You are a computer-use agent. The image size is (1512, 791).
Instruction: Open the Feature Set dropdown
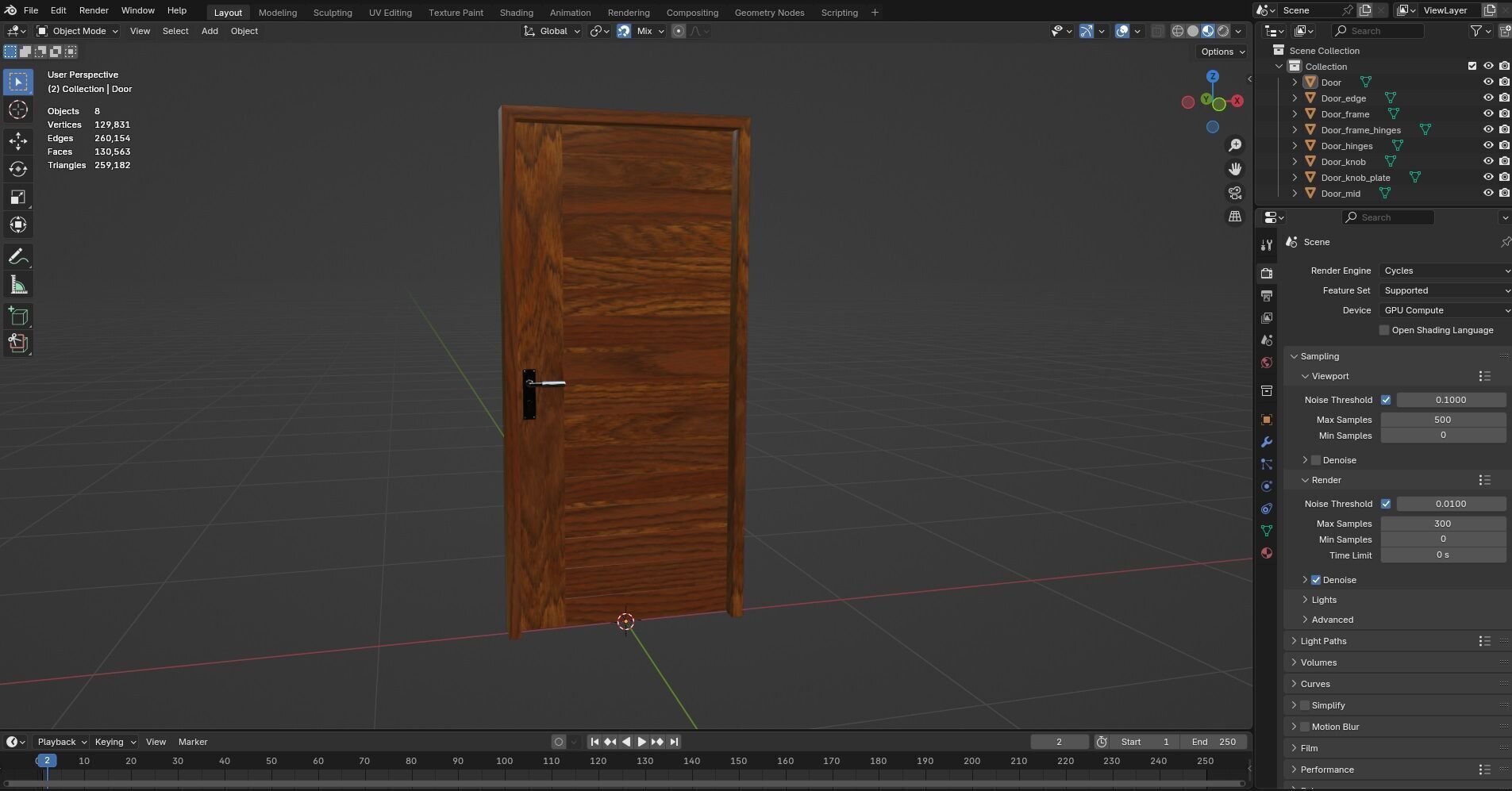point(1445,290)
